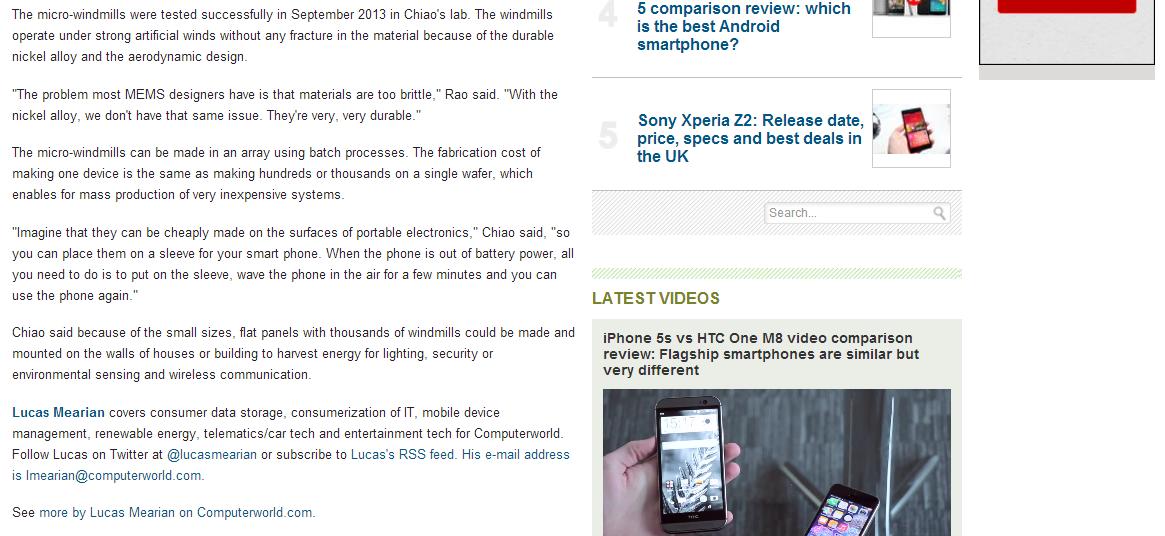Subscribe via Lucas's RSS feed link

point(402,454)
